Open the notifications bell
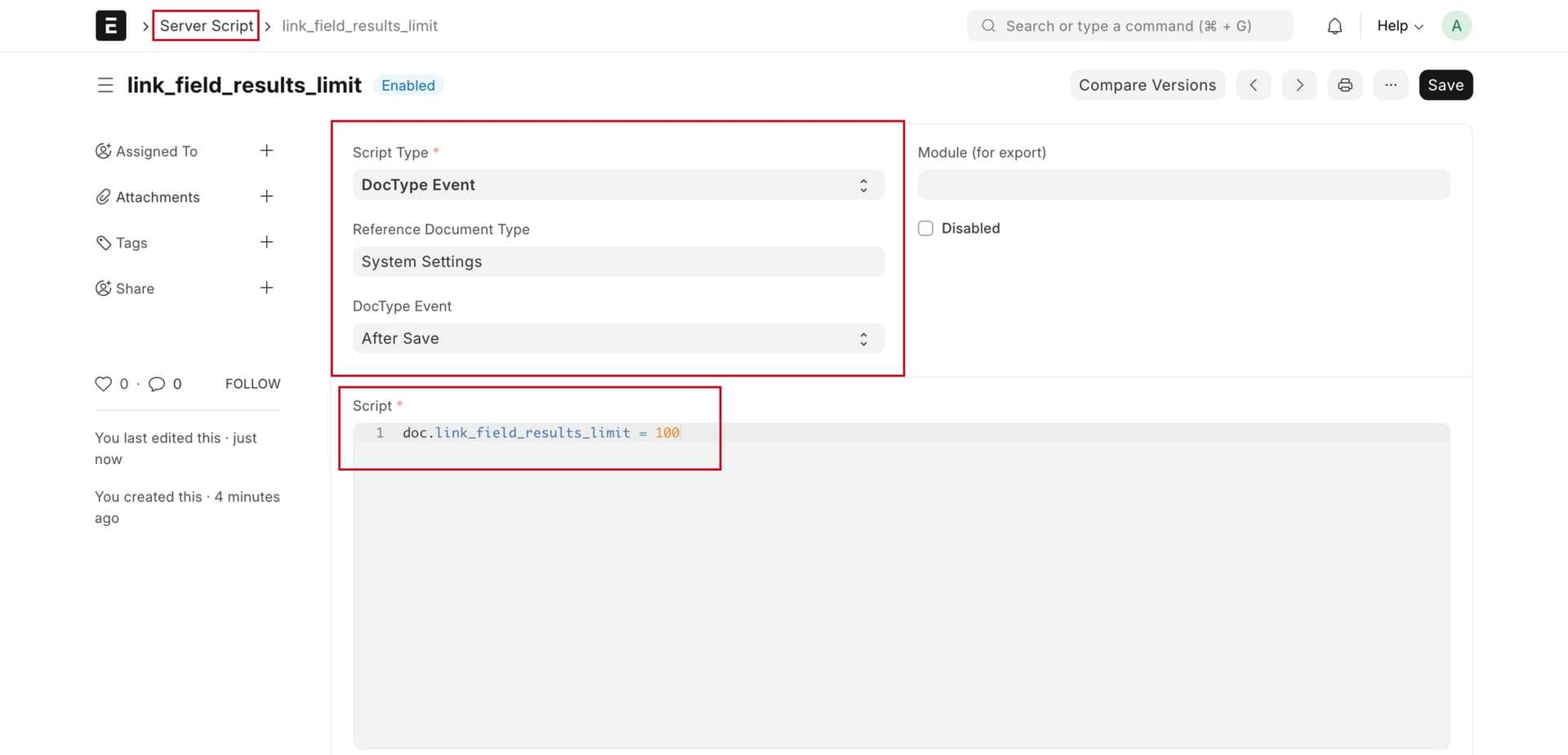1568x755 pixels. [x=1334, y=25]
